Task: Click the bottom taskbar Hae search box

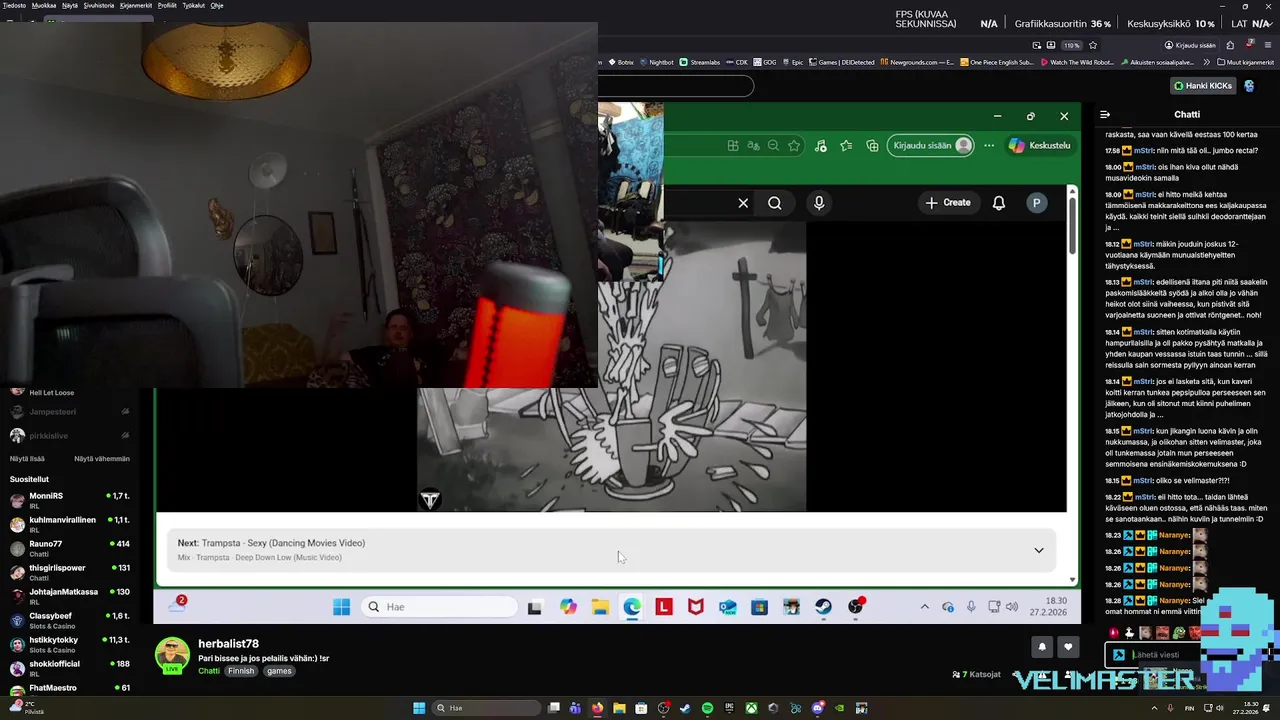Action: (486, 708)
